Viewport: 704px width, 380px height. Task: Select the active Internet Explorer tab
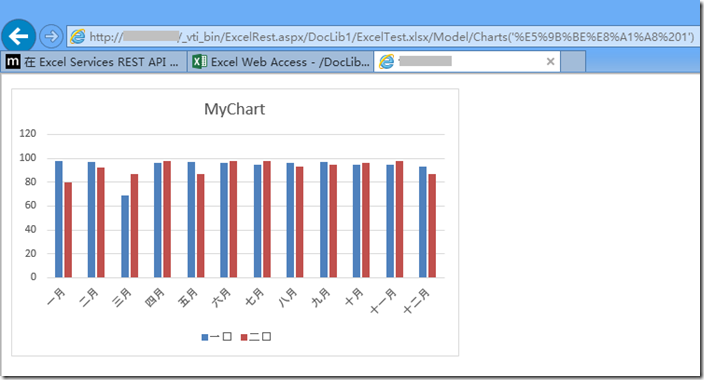(x=467, y=62)
